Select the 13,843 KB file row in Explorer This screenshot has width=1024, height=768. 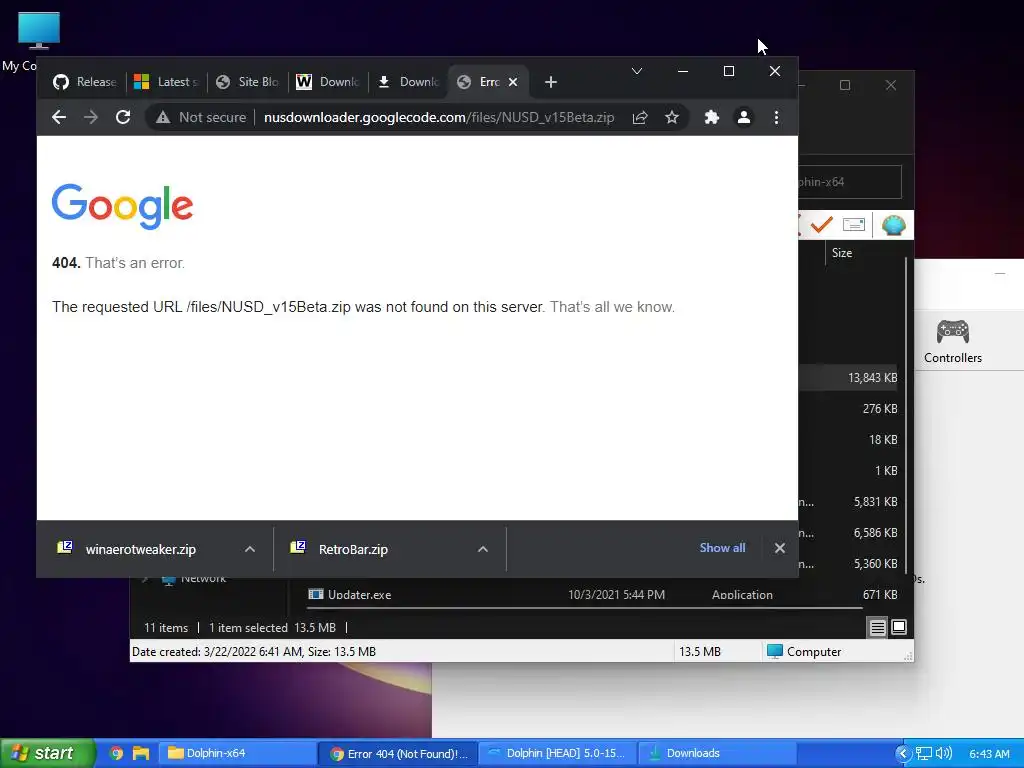(x=849, y=377)
